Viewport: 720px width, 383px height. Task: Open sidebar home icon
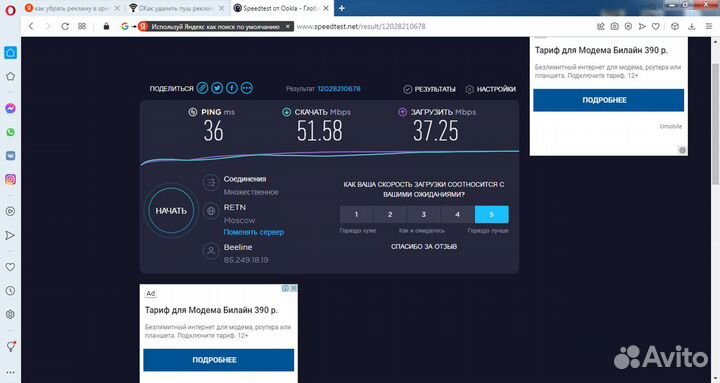pos(10,52)
